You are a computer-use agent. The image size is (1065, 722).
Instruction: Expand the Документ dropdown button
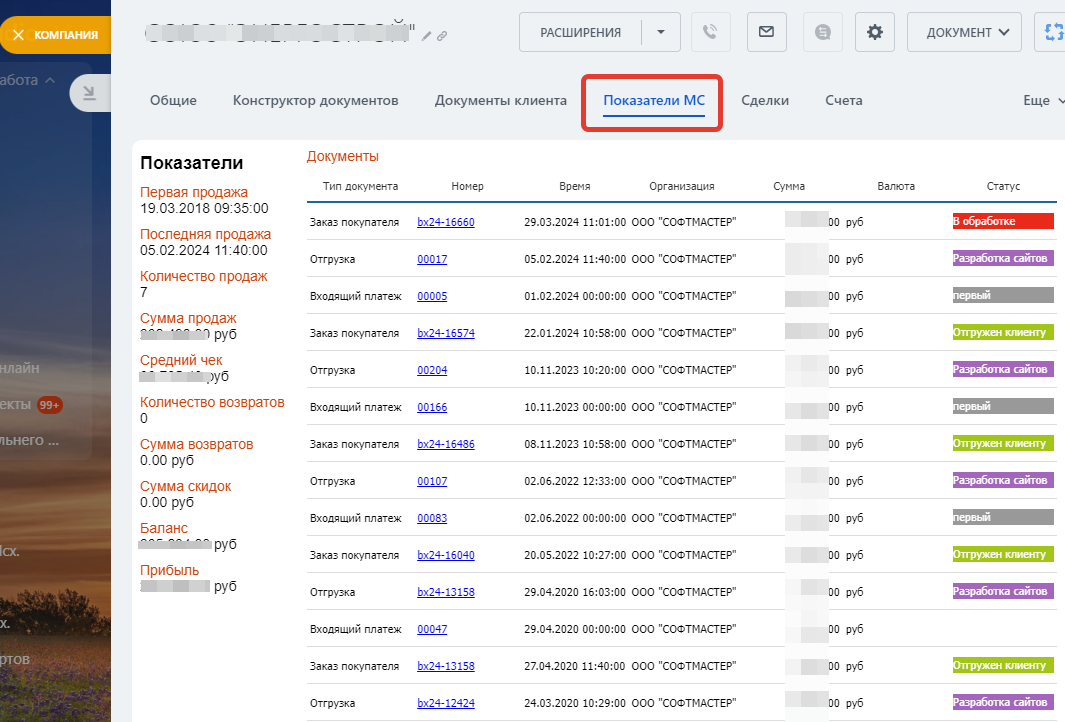click(x=964, y=32)
